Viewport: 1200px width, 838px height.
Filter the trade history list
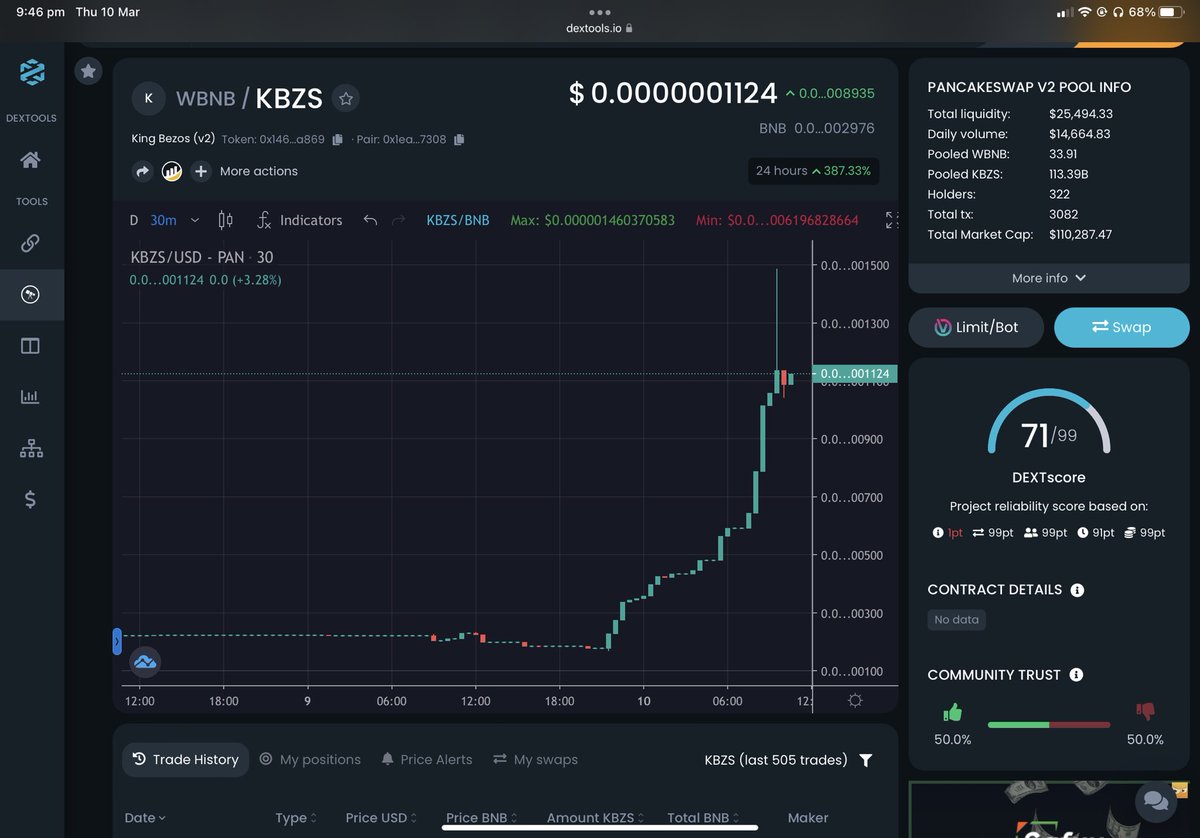[866, 760]
